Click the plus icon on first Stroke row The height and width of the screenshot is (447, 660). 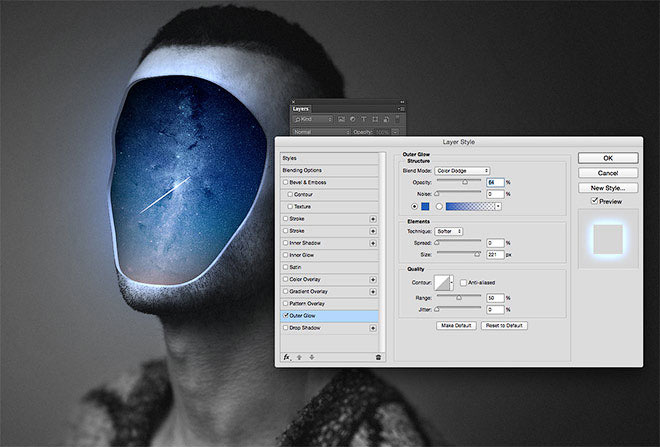373,219
